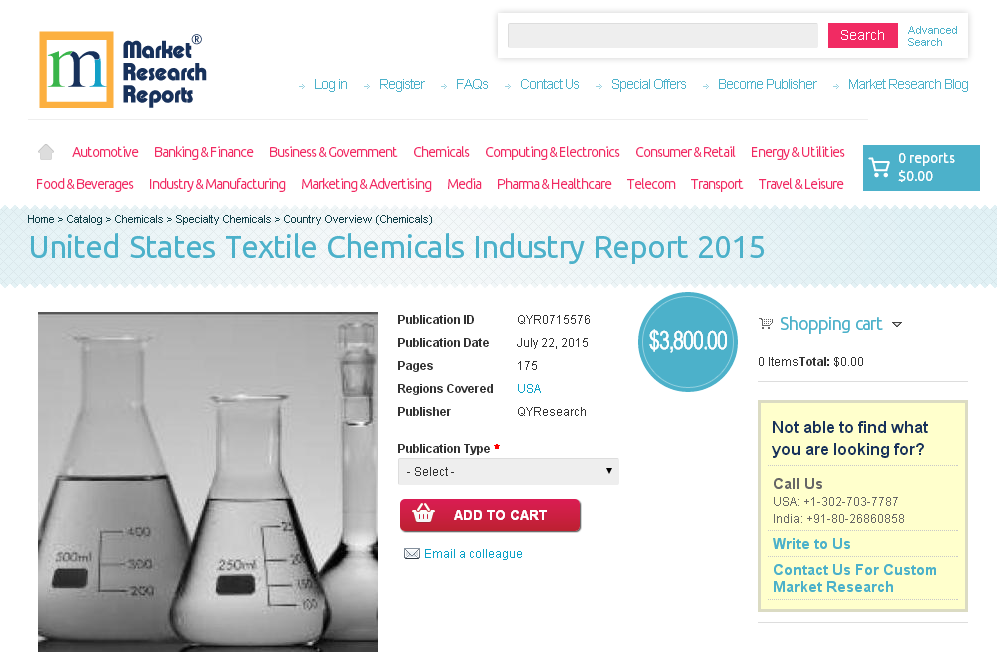Click the basket icon inside Add to Cart

[423, 514]
